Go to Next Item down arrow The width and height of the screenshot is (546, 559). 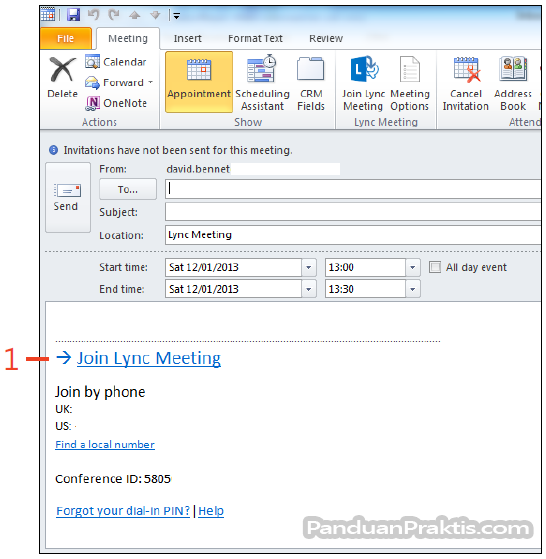[x=155, y=15]
